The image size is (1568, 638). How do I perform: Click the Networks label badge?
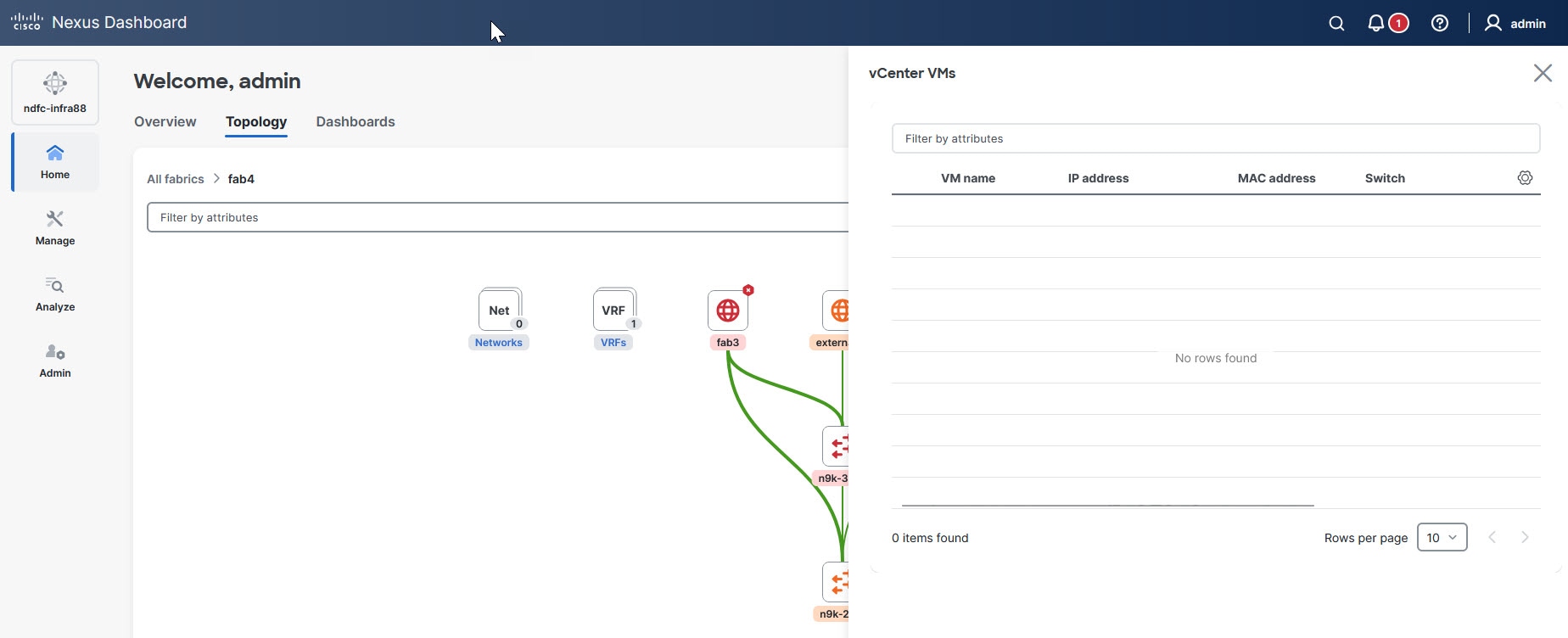[499, 343]
